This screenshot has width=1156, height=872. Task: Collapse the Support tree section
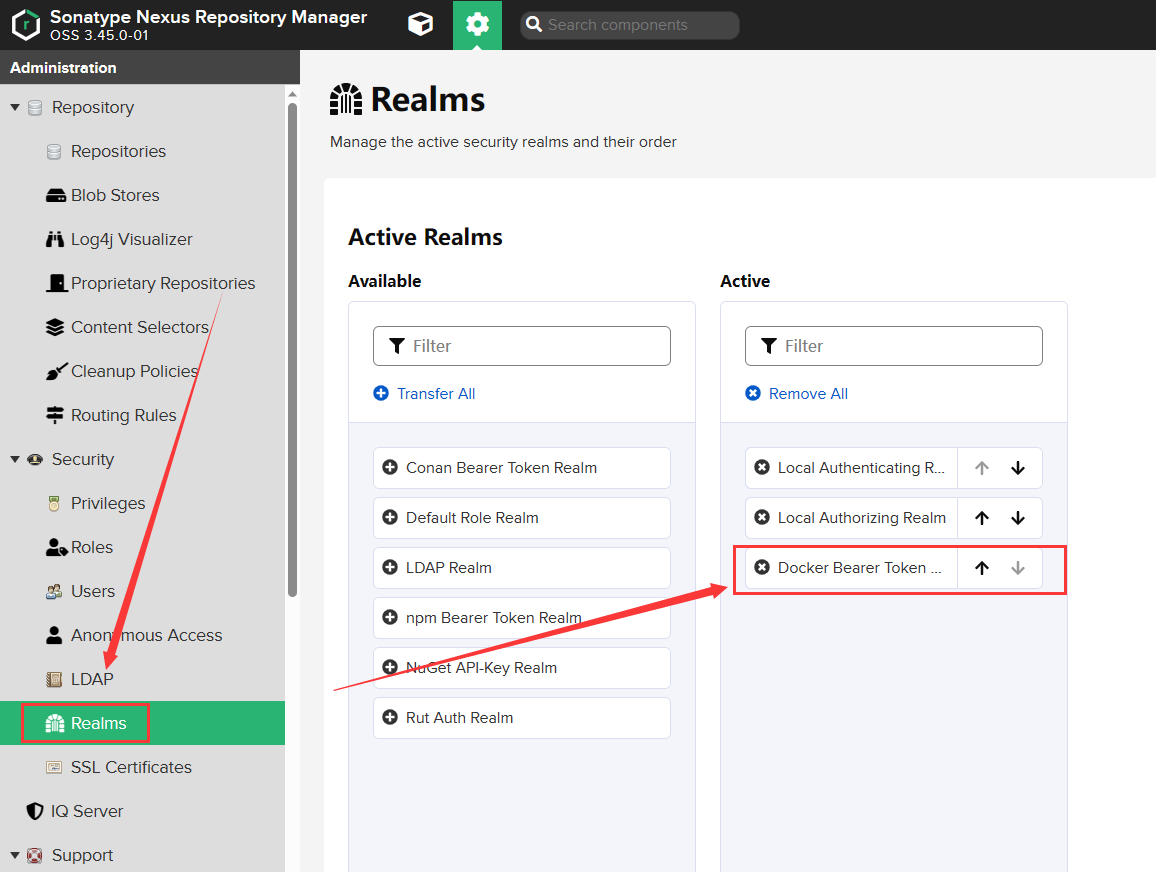coord(15,855)
